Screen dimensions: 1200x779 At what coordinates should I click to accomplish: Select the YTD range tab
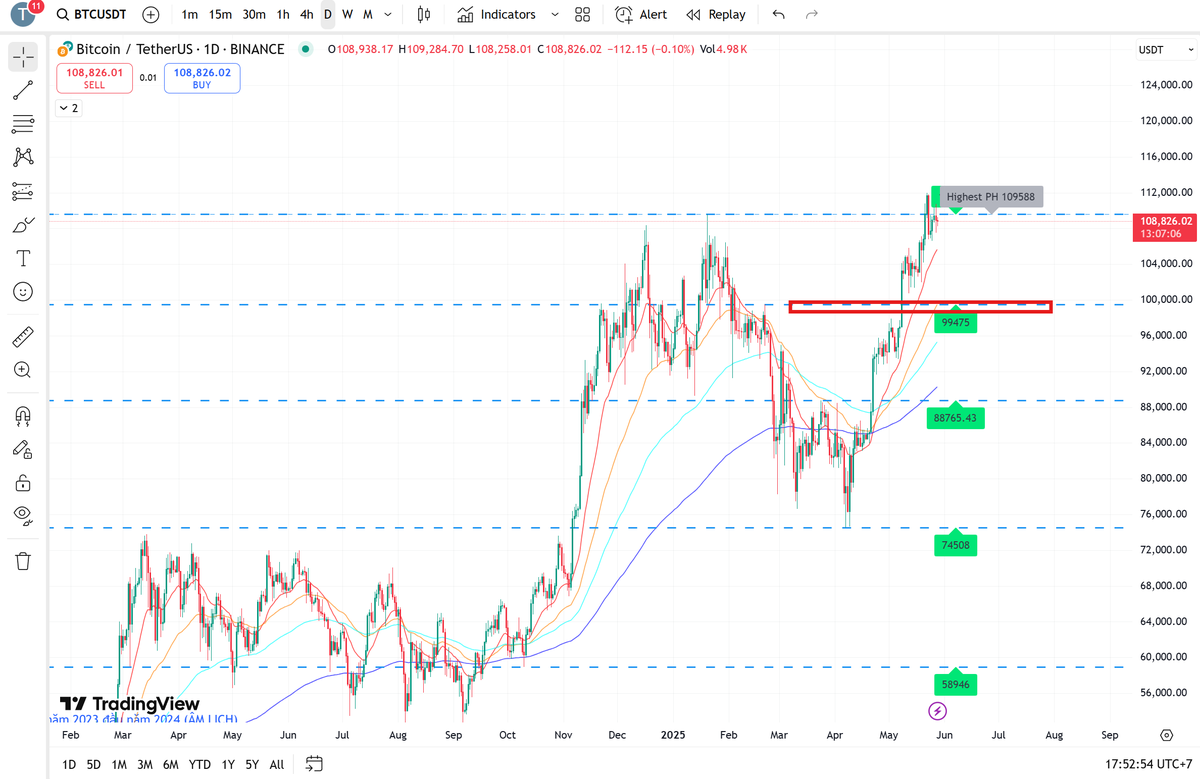point(200,764)
